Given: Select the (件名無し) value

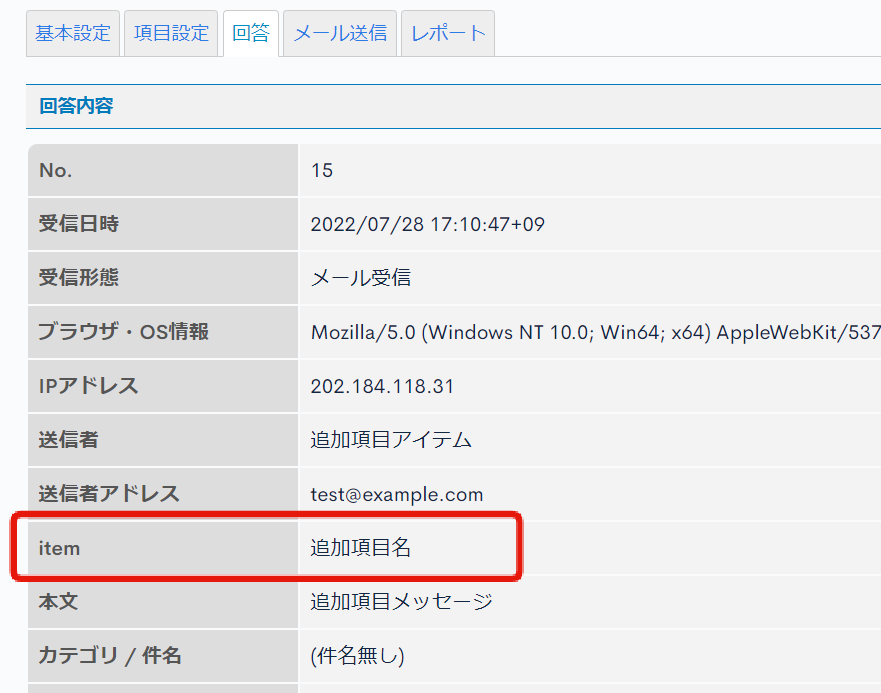Looking at the screenshot, I should pyautogui.click(x=357, y=655).
